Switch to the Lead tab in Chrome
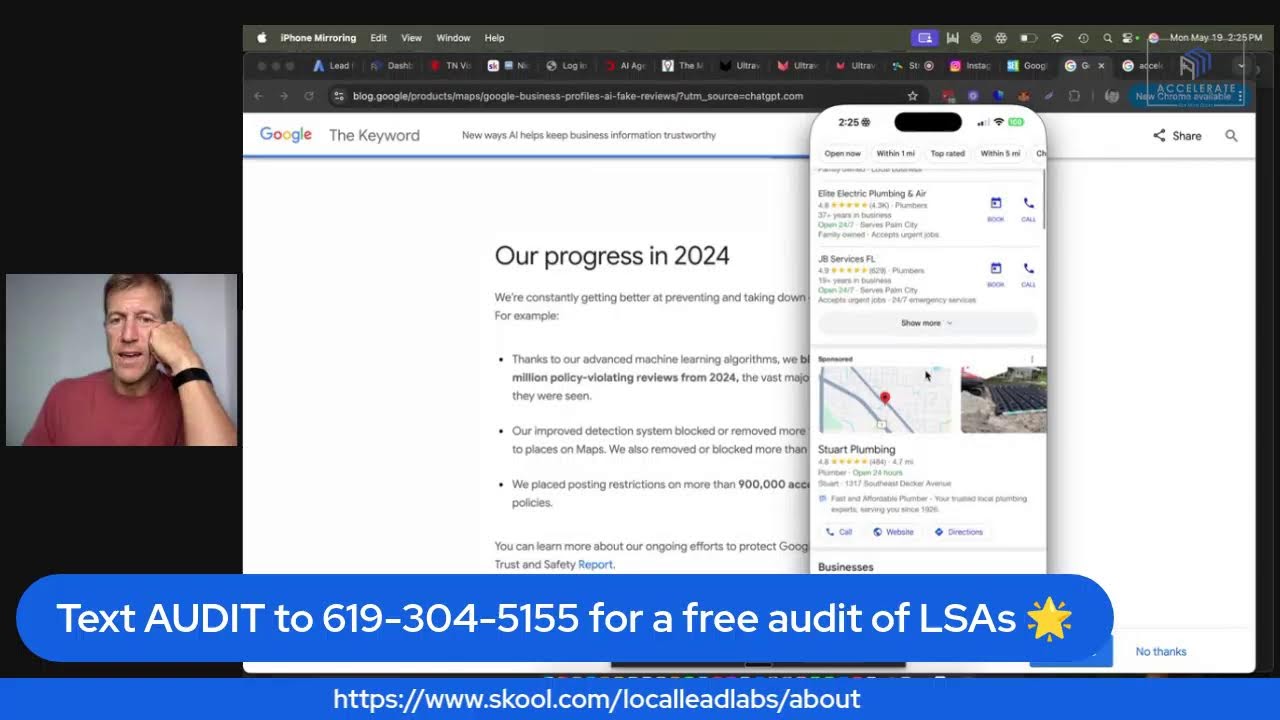Viewport: 1280px width, 720px height. coord(333,66)
